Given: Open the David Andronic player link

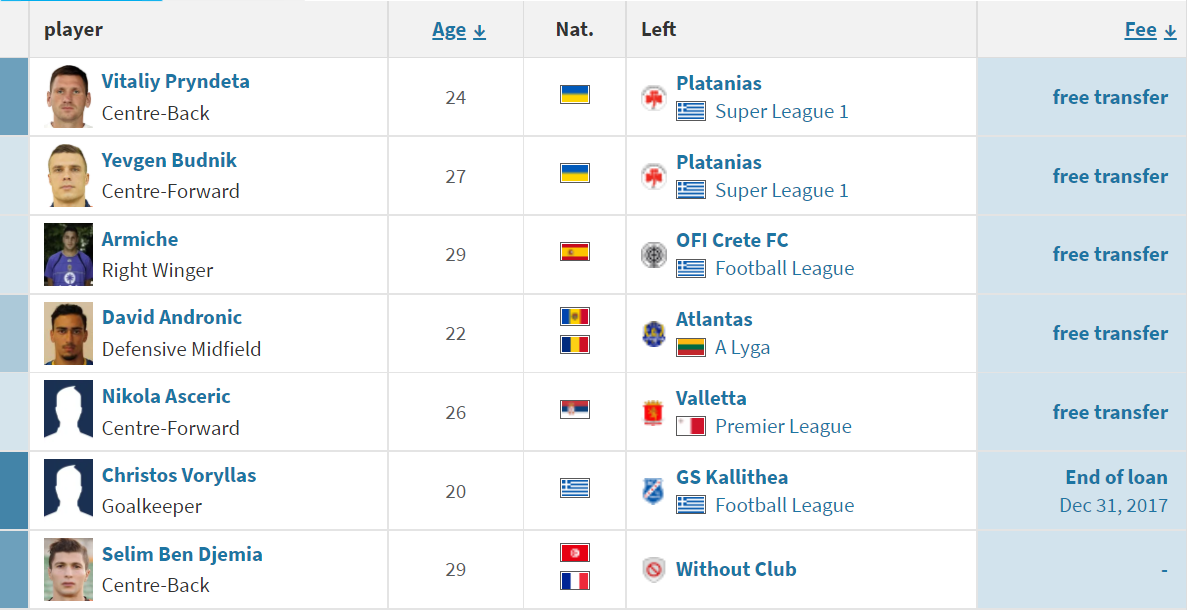Looking at the screenshot, I should click(172, 317).
